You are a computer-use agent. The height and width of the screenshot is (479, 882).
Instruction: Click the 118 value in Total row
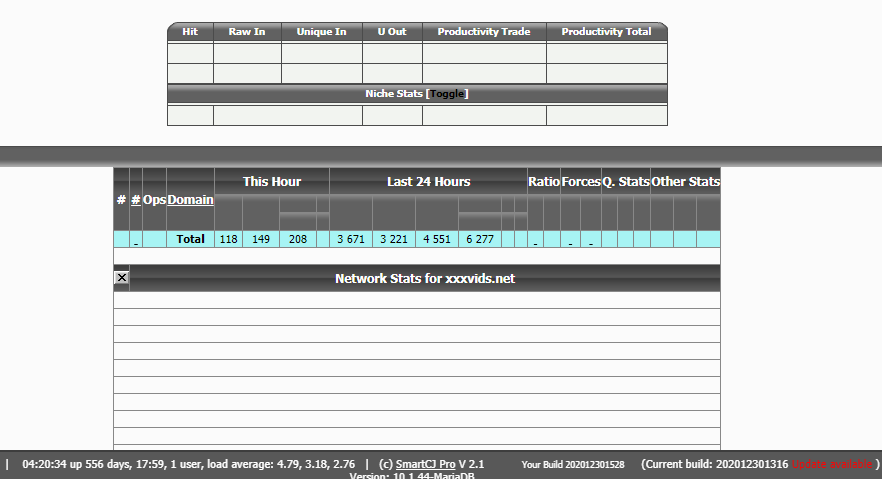[228, 239]
